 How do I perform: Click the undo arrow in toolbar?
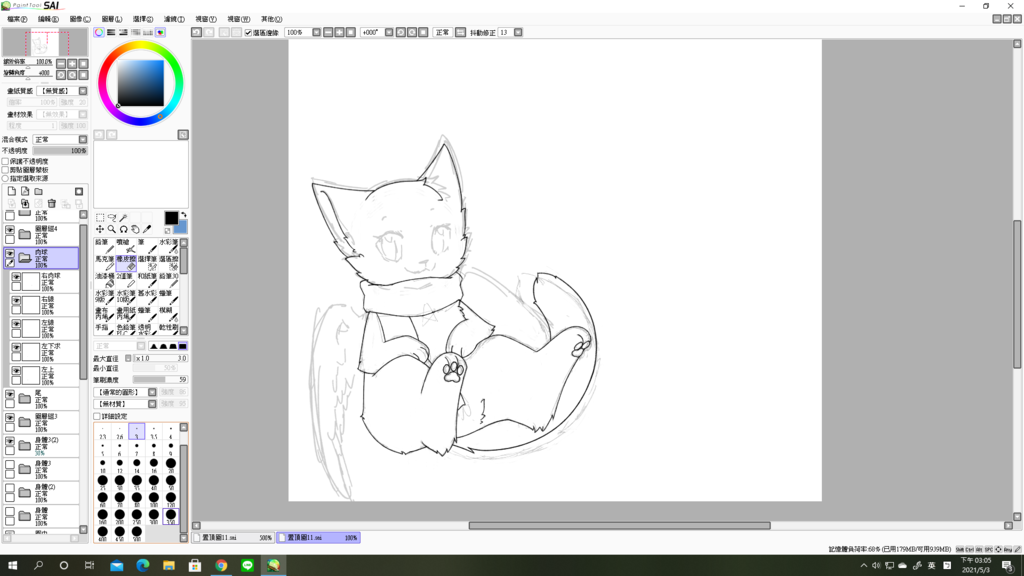point(197,32)
